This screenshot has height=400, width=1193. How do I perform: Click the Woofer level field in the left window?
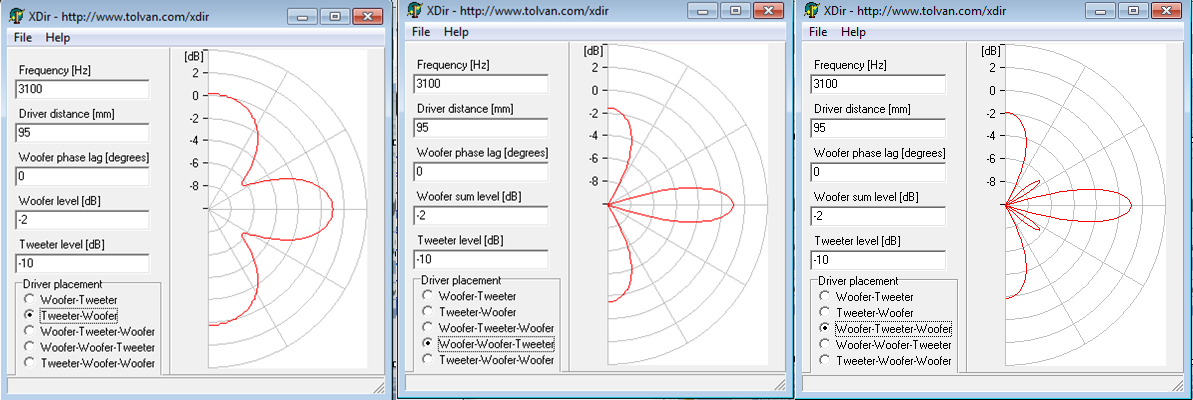pos(82,220)
